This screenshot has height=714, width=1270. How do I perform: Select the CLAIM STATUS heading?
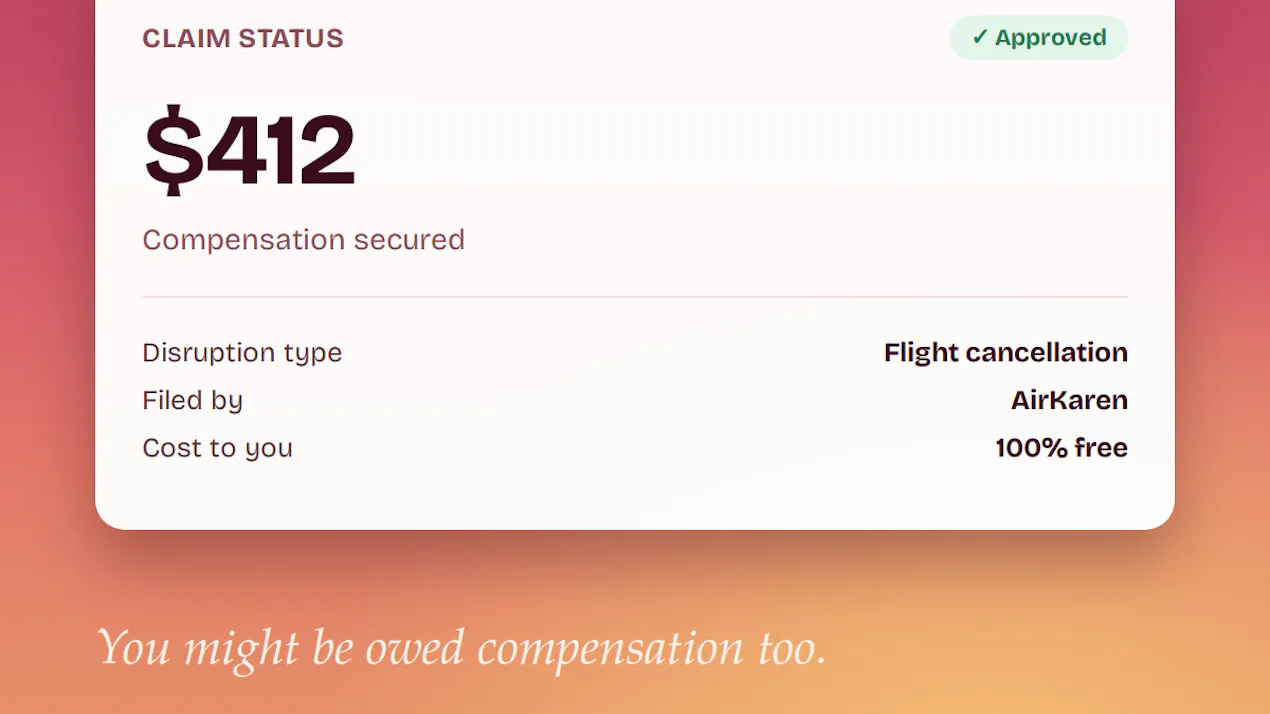click(243, 39)
